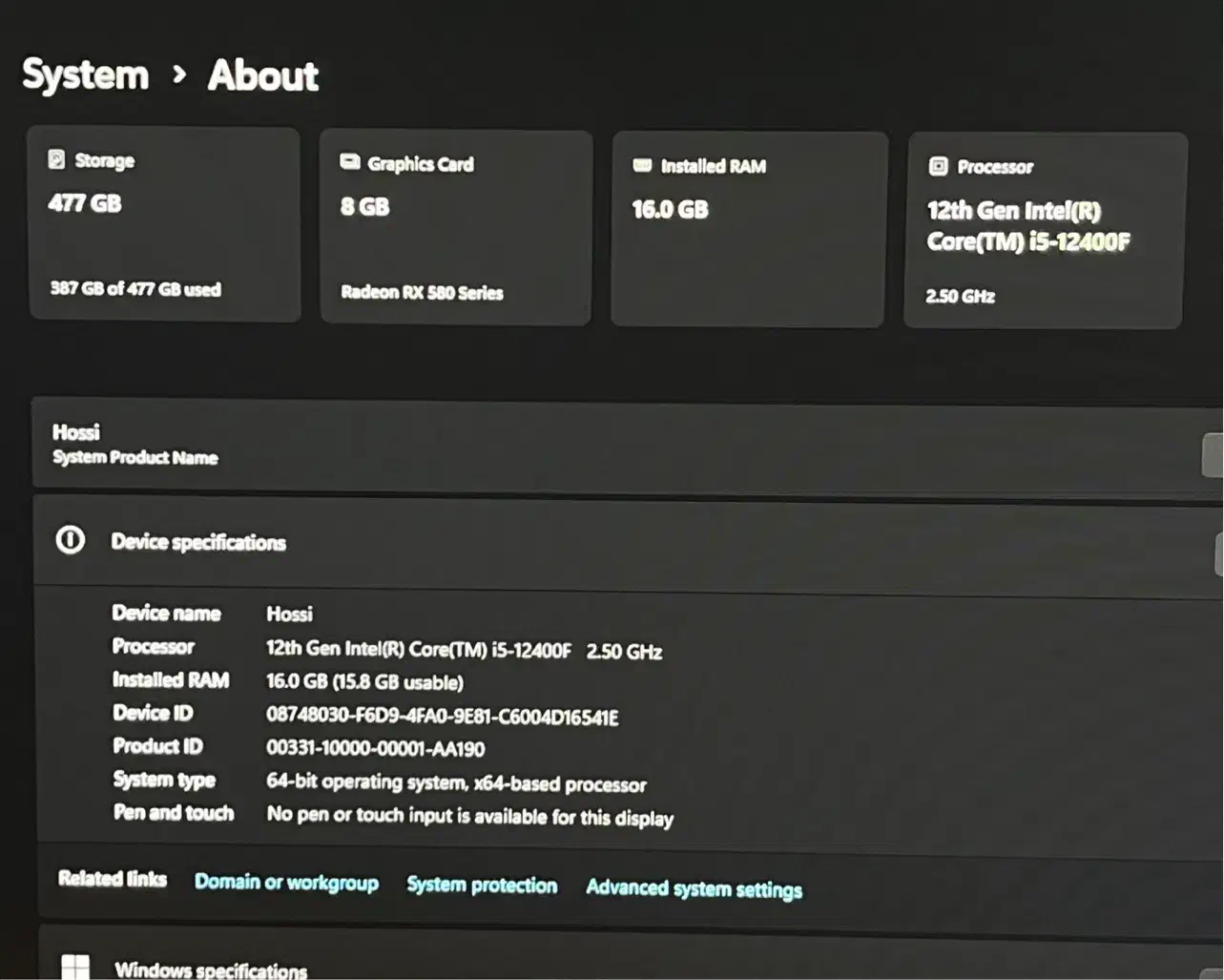This screenshot has width=1224, height=980.
Task: Select the Device name value Hossi
Action: pyautogui.click(x=289, y=614)
